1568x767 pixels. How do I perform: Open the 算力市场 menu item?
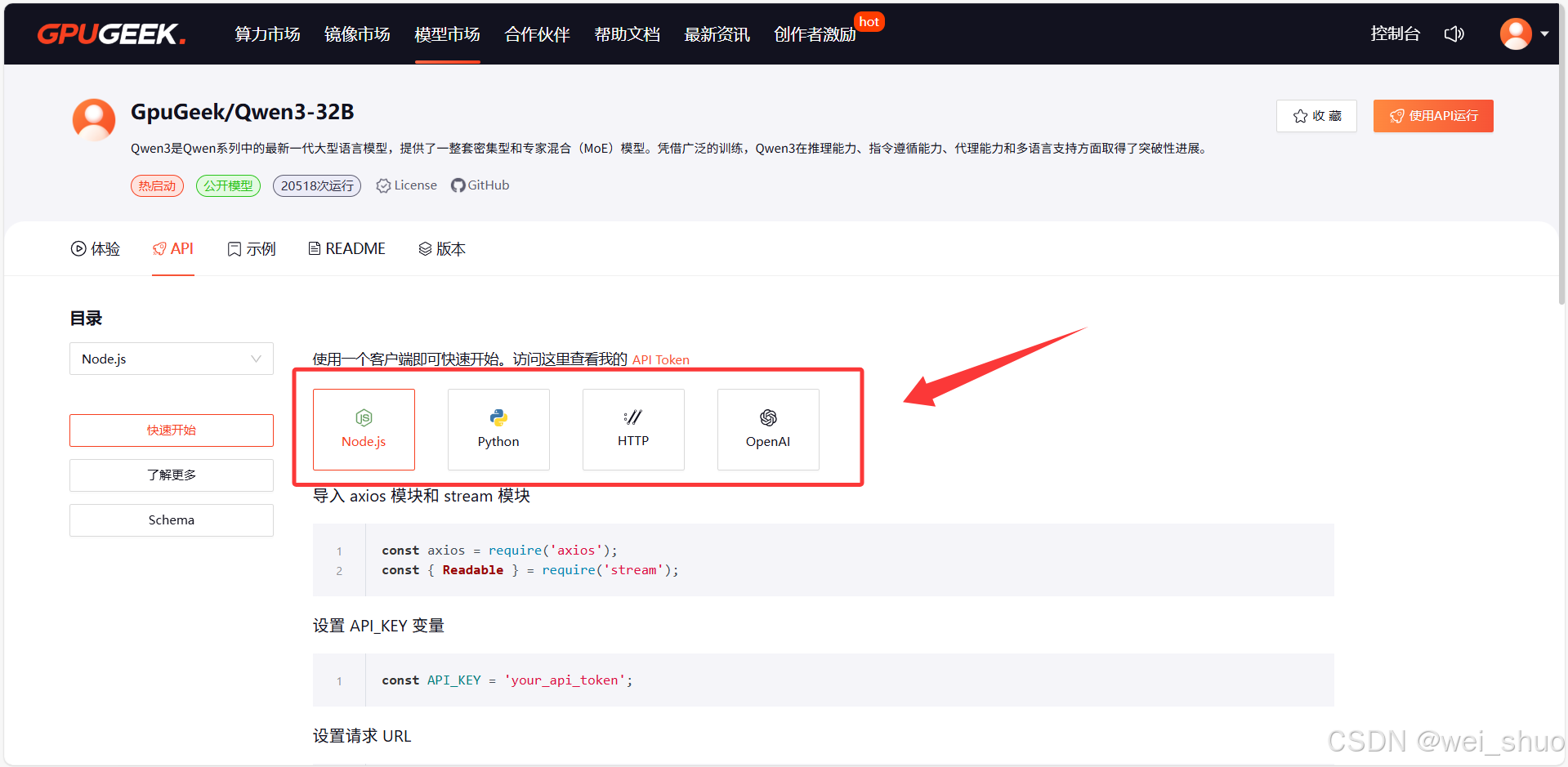click(267, 34)
